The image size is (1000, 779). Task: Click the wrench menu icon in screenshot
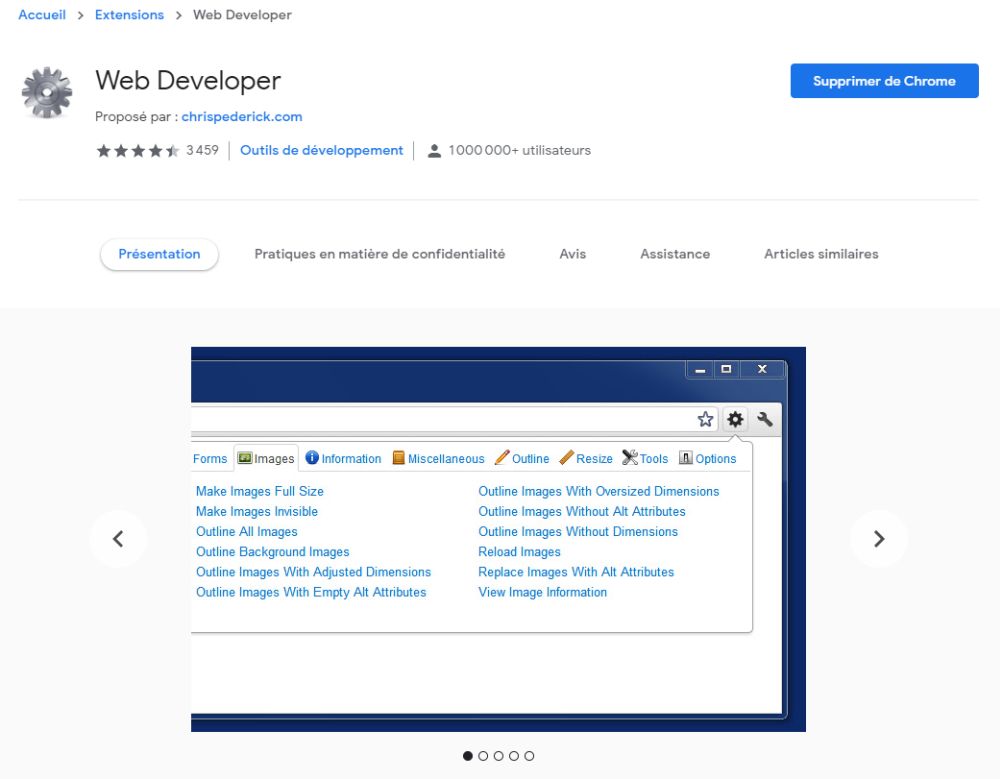(x=765, y=419)
